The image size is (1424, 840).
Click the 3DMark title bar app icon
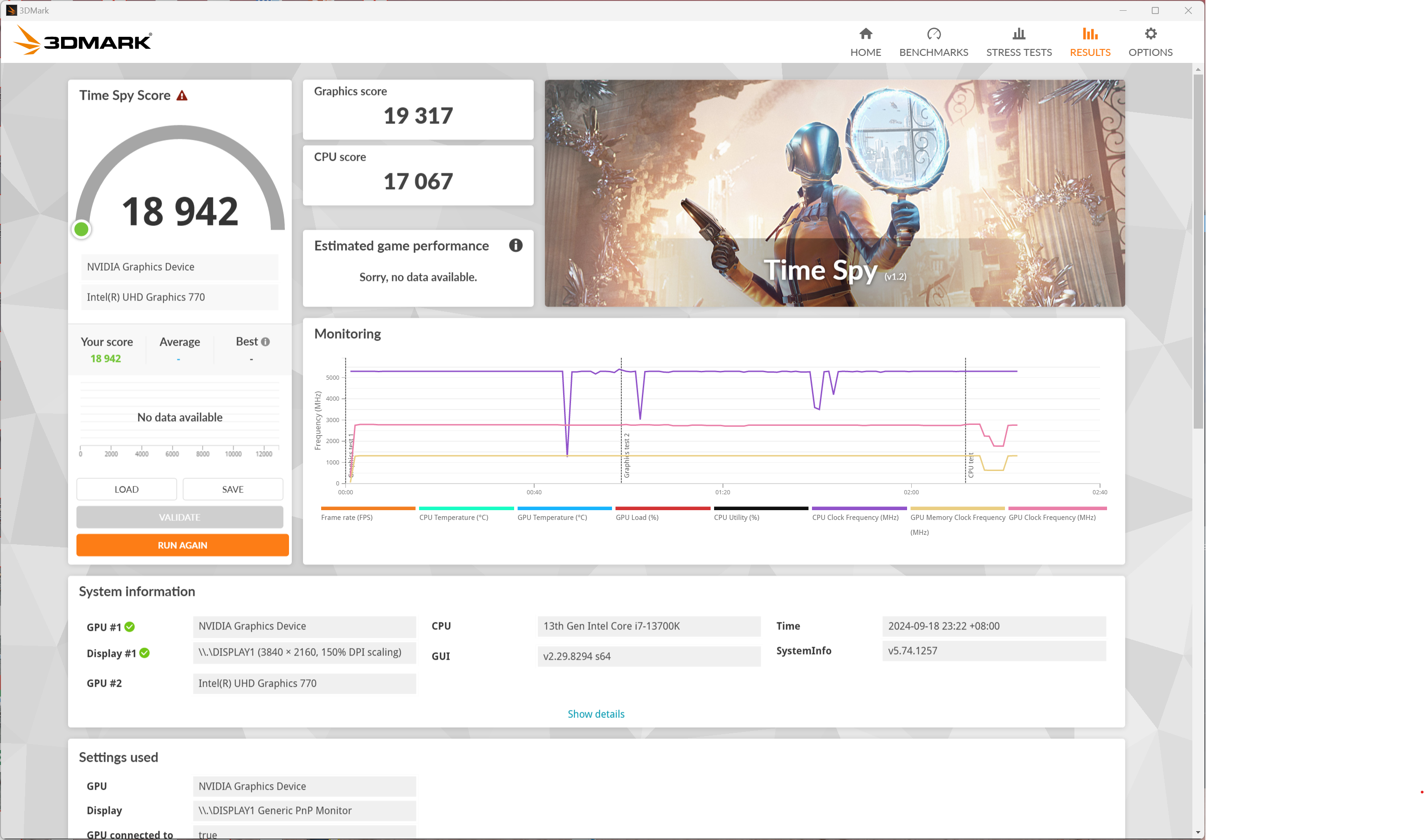(11, 10)
